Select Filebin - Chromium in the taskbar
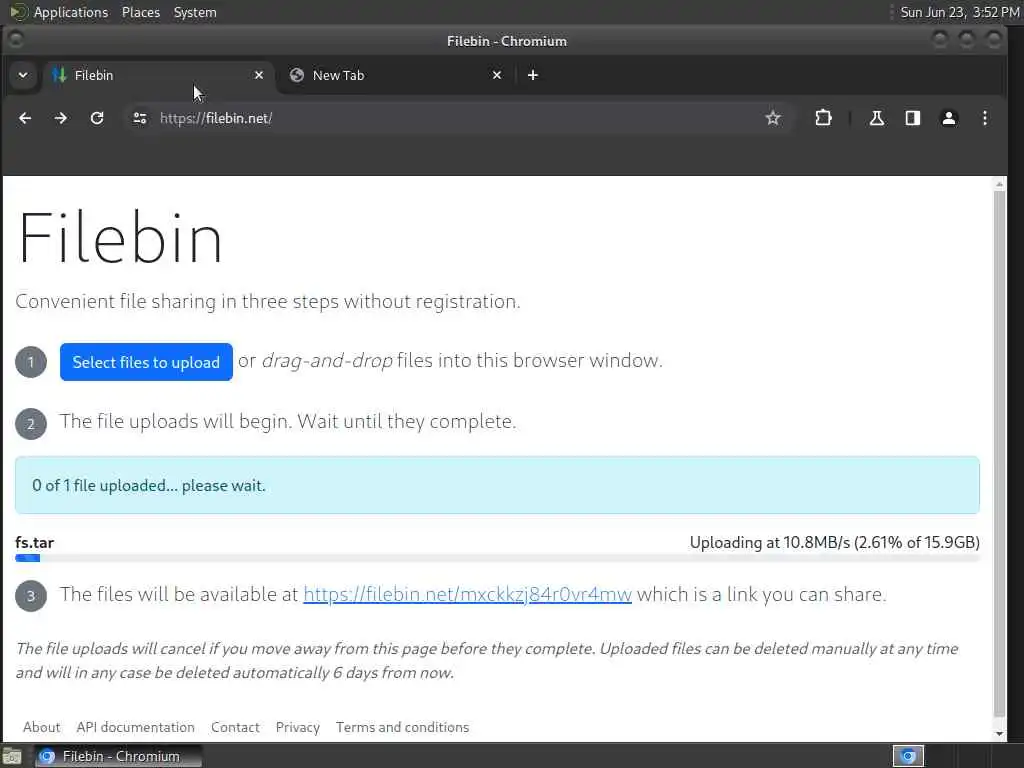 pos(118,756)
